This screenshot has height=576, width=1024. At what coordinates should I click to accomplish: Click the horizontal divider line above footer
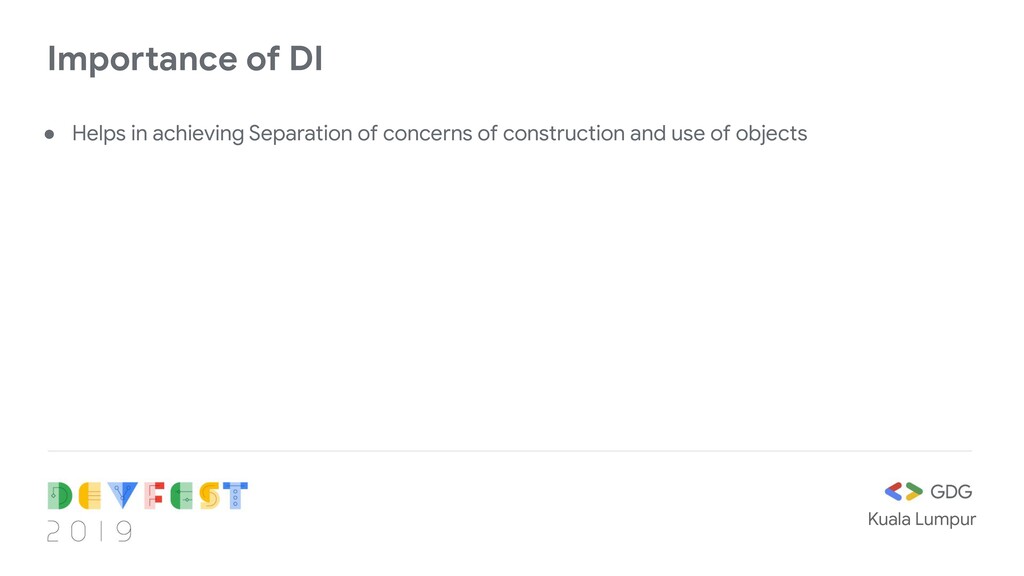(x=509, y=451)
